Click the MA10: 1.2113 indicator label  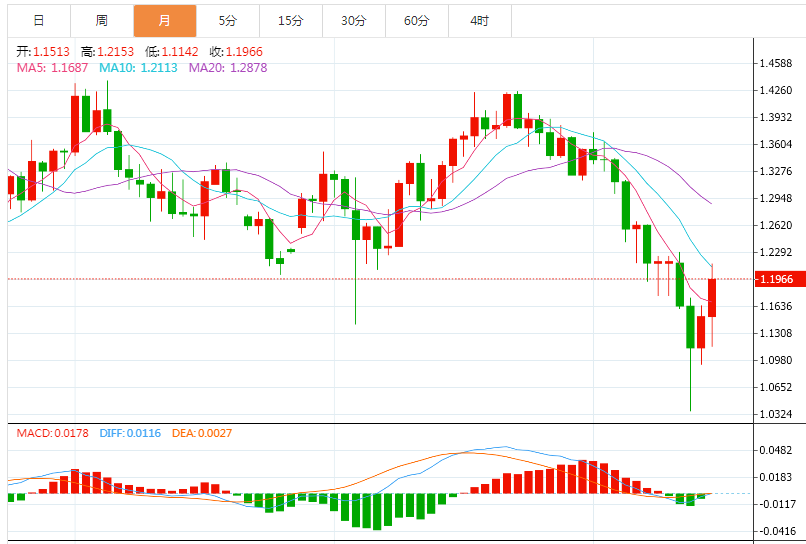tap(138, 68)
